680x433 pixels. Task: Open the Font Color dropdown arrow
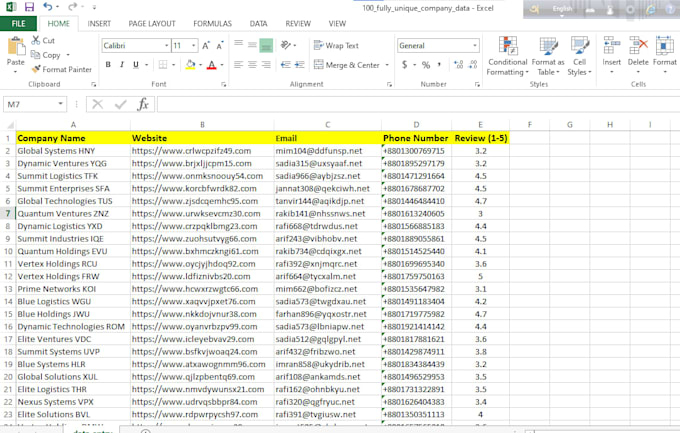tap(222, 65)
